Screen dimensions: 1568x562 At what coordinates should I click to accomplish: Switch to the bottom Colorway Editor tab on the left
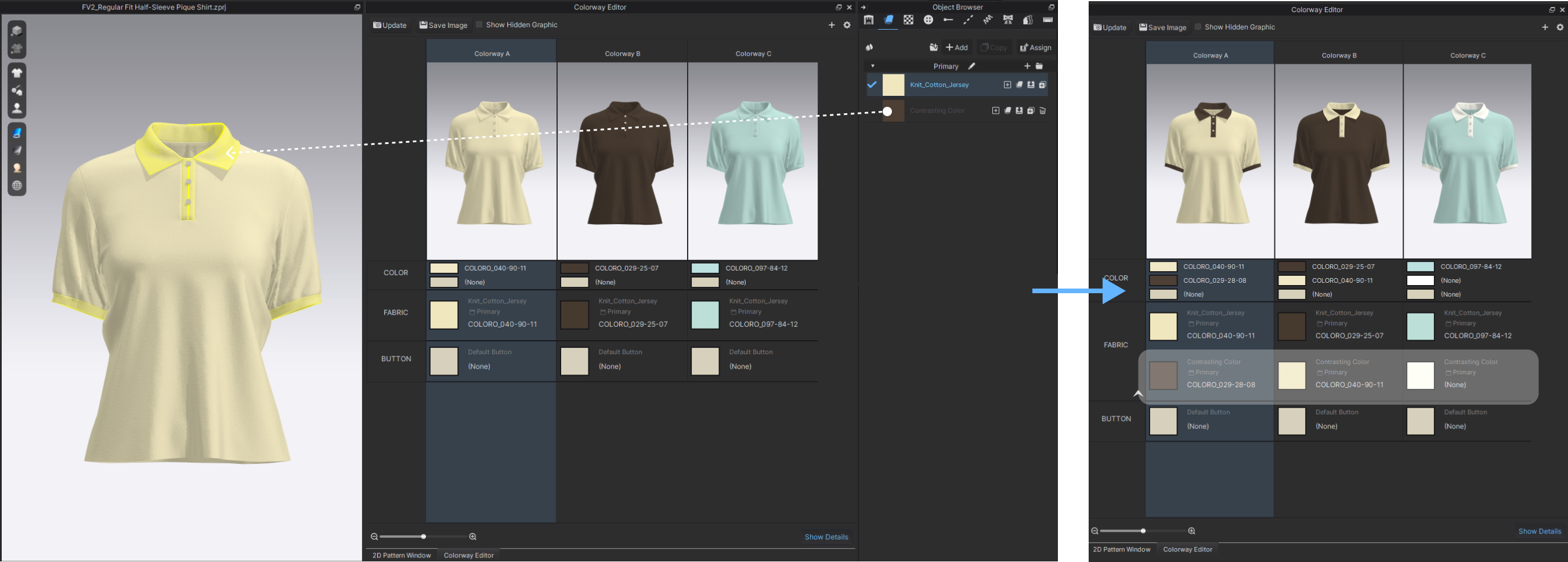tap(469, 555)
